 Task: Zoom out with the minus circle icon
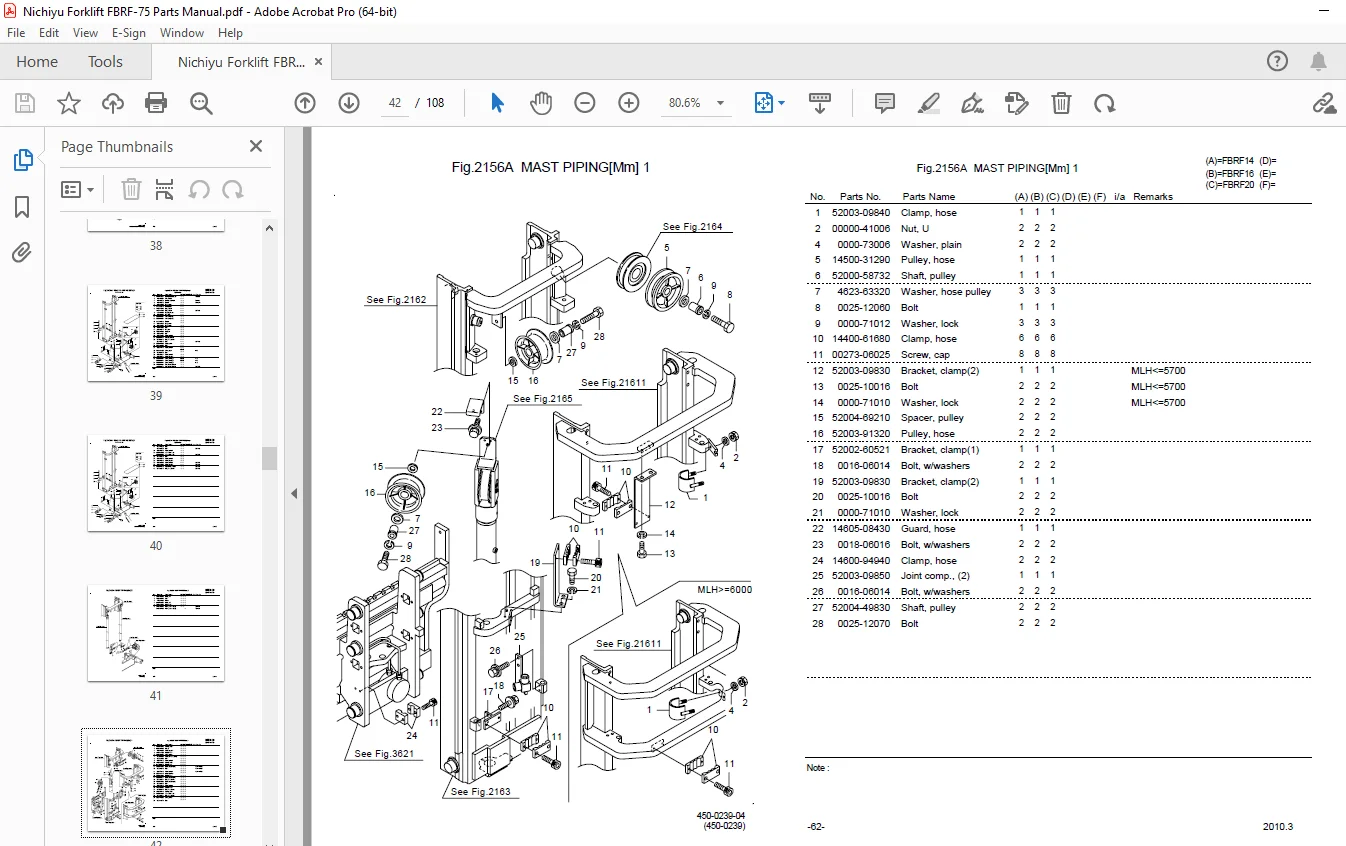pos(585,103)
